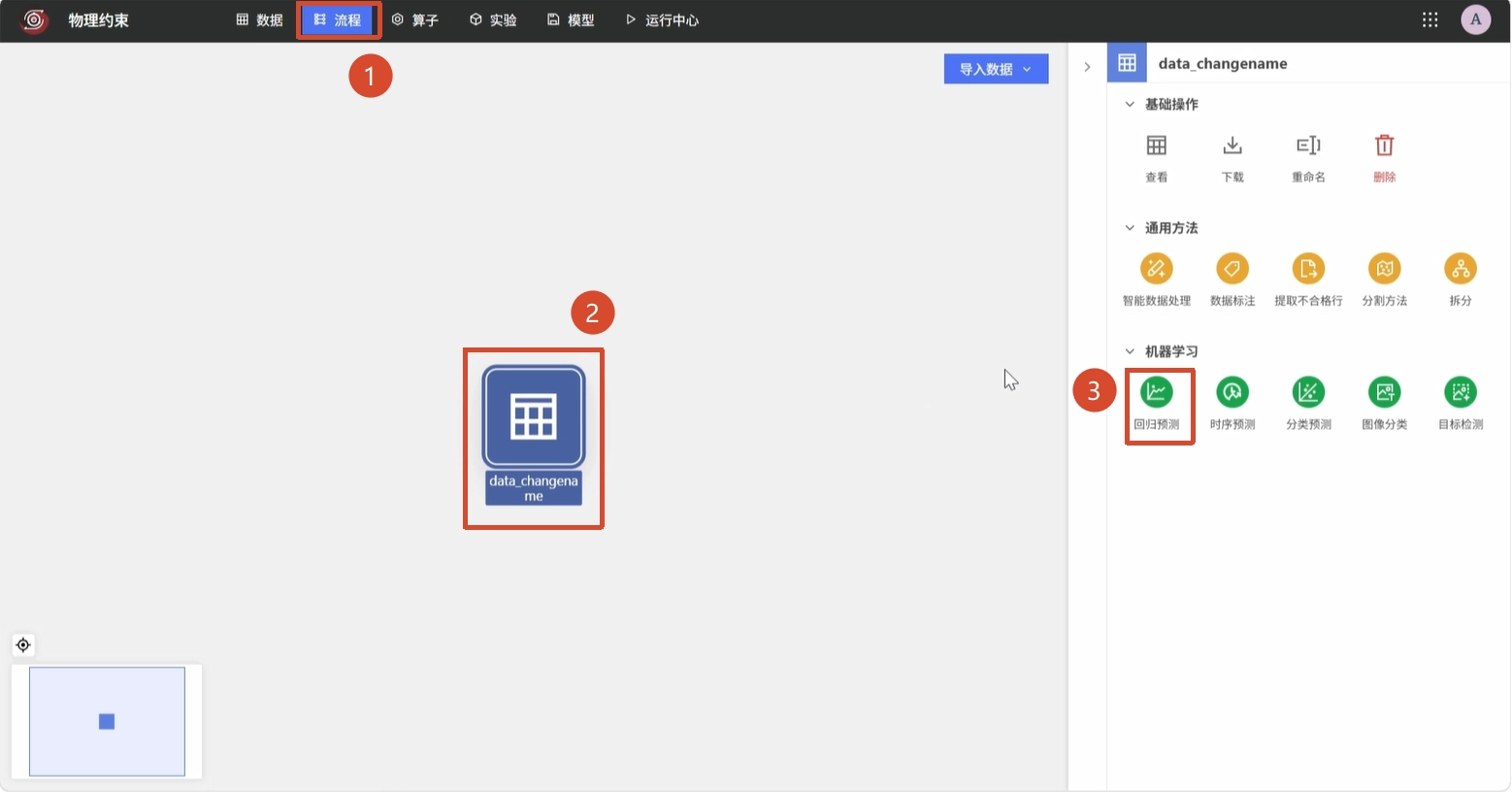Collapse the 基础操作 section
Viewport: 1512px width, 792px height.
click(x=1130, y=104)
